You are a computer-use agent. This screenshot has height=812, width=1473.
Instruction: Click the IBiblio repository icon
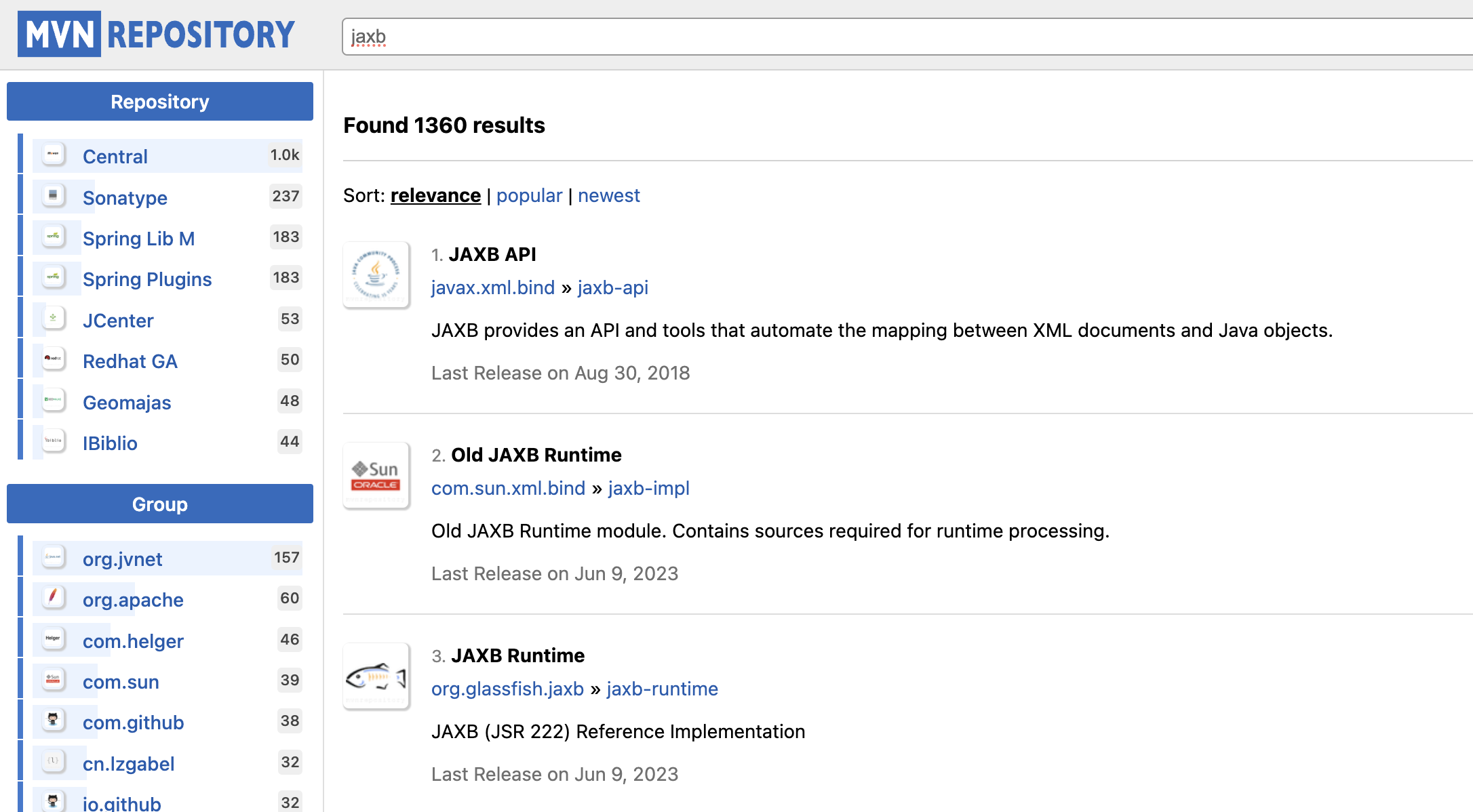(x=54, y=441)
